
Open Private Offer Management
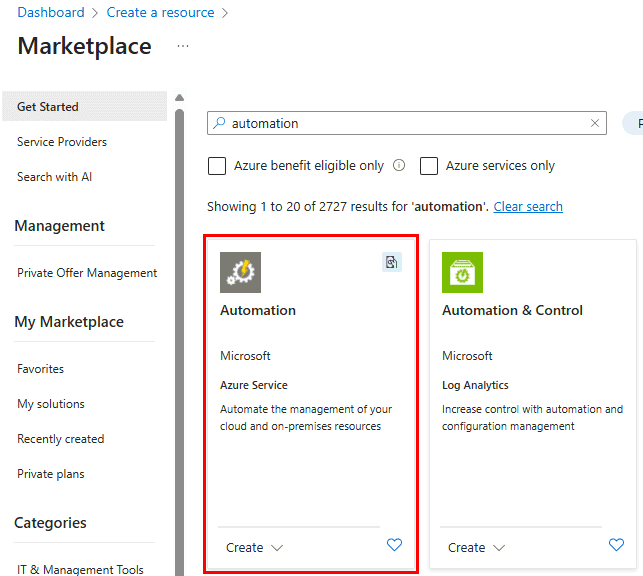pos(87,273)
